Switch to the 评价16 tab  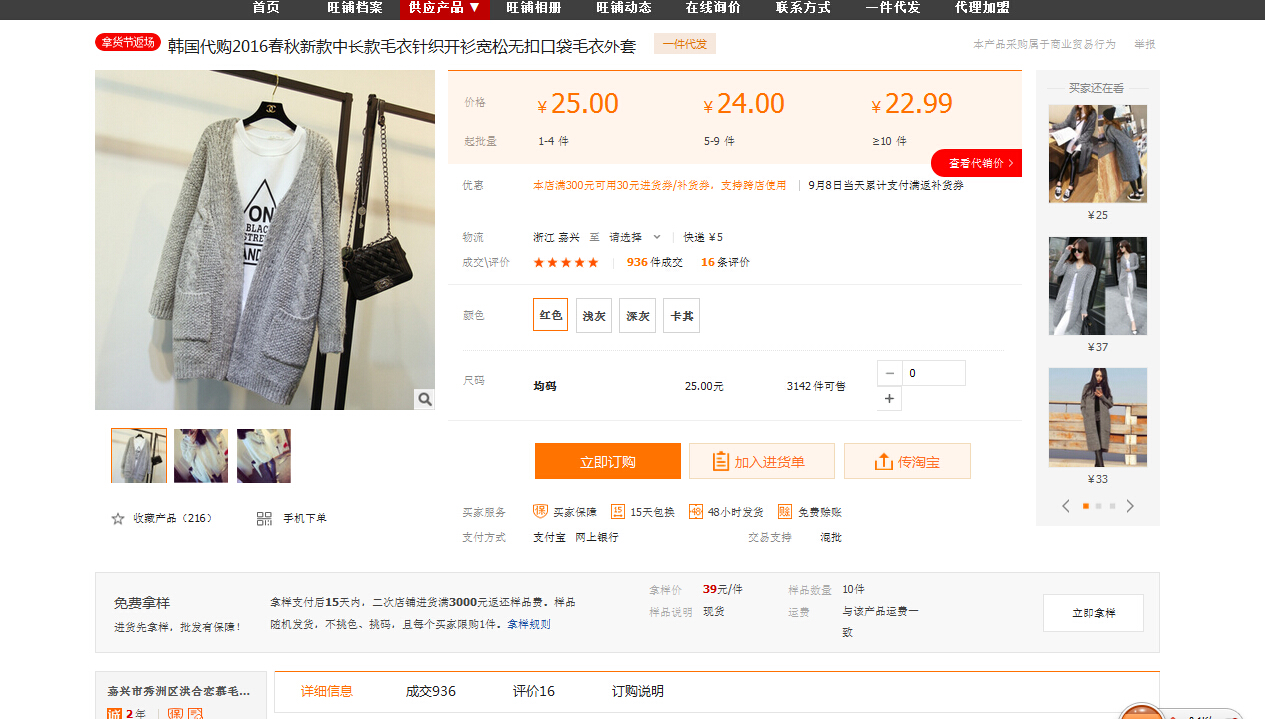(x=533, y=691)
